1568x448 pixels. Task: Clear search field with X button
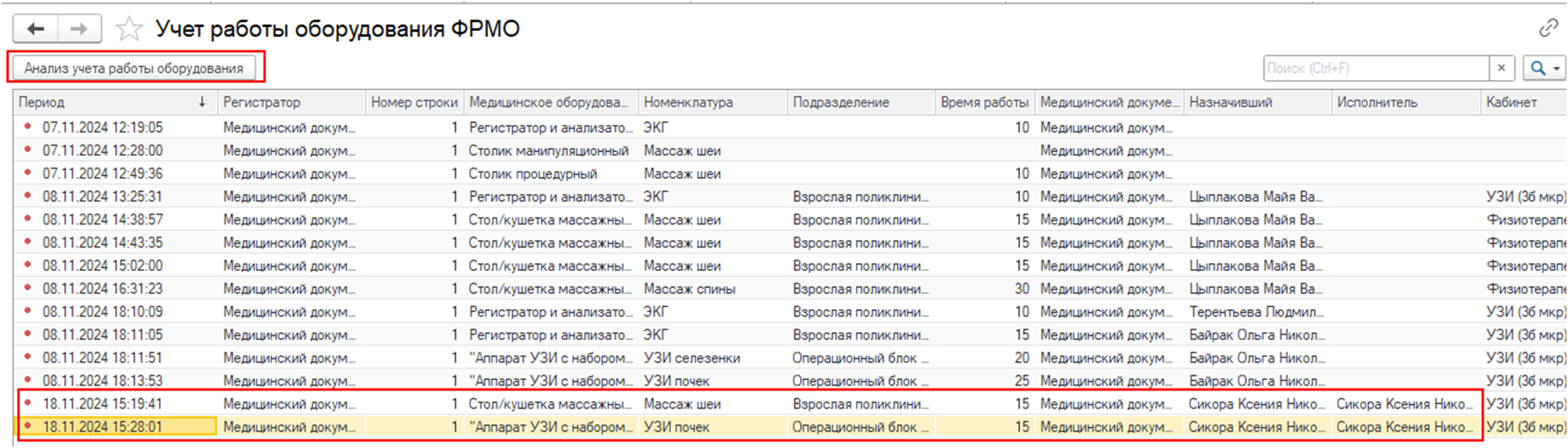point(1501,68)
